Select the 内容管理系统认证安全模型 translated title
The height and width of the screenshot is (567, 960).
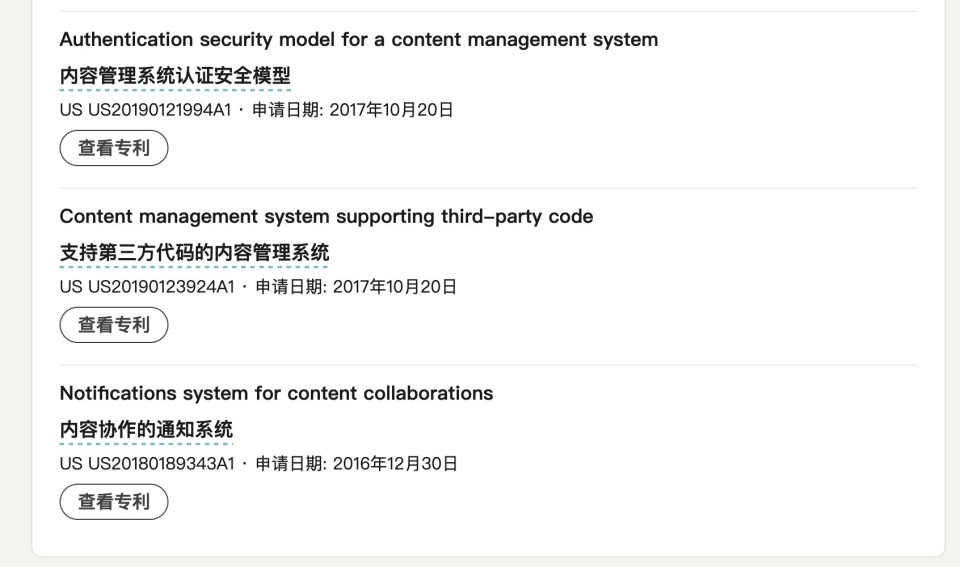pyautogui.click(x=175, y=76)
